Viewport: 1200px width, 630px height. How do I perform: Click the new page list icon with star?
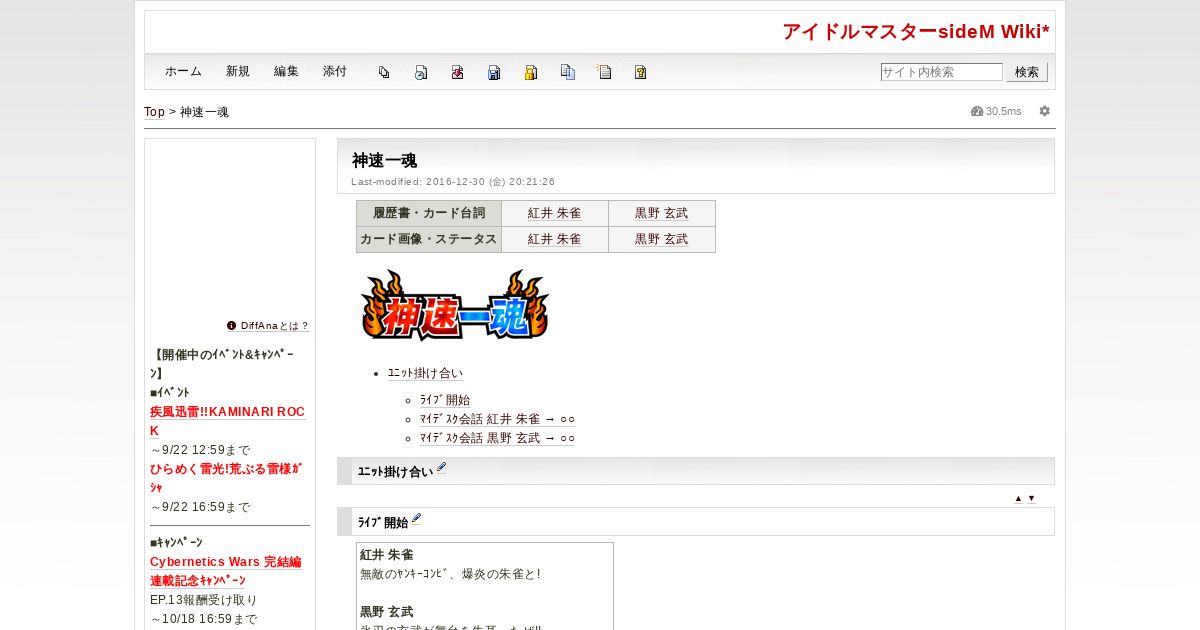[x=604, y=72]
